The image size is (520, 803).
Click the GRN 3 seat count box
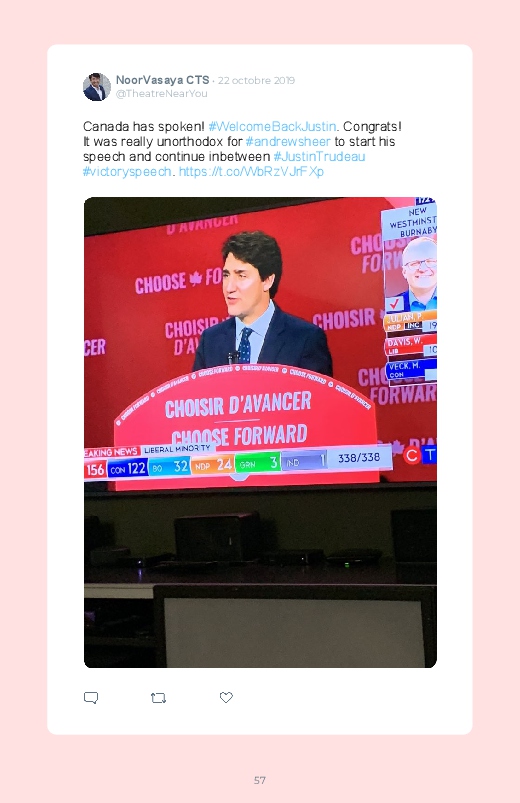coord(258,463)
